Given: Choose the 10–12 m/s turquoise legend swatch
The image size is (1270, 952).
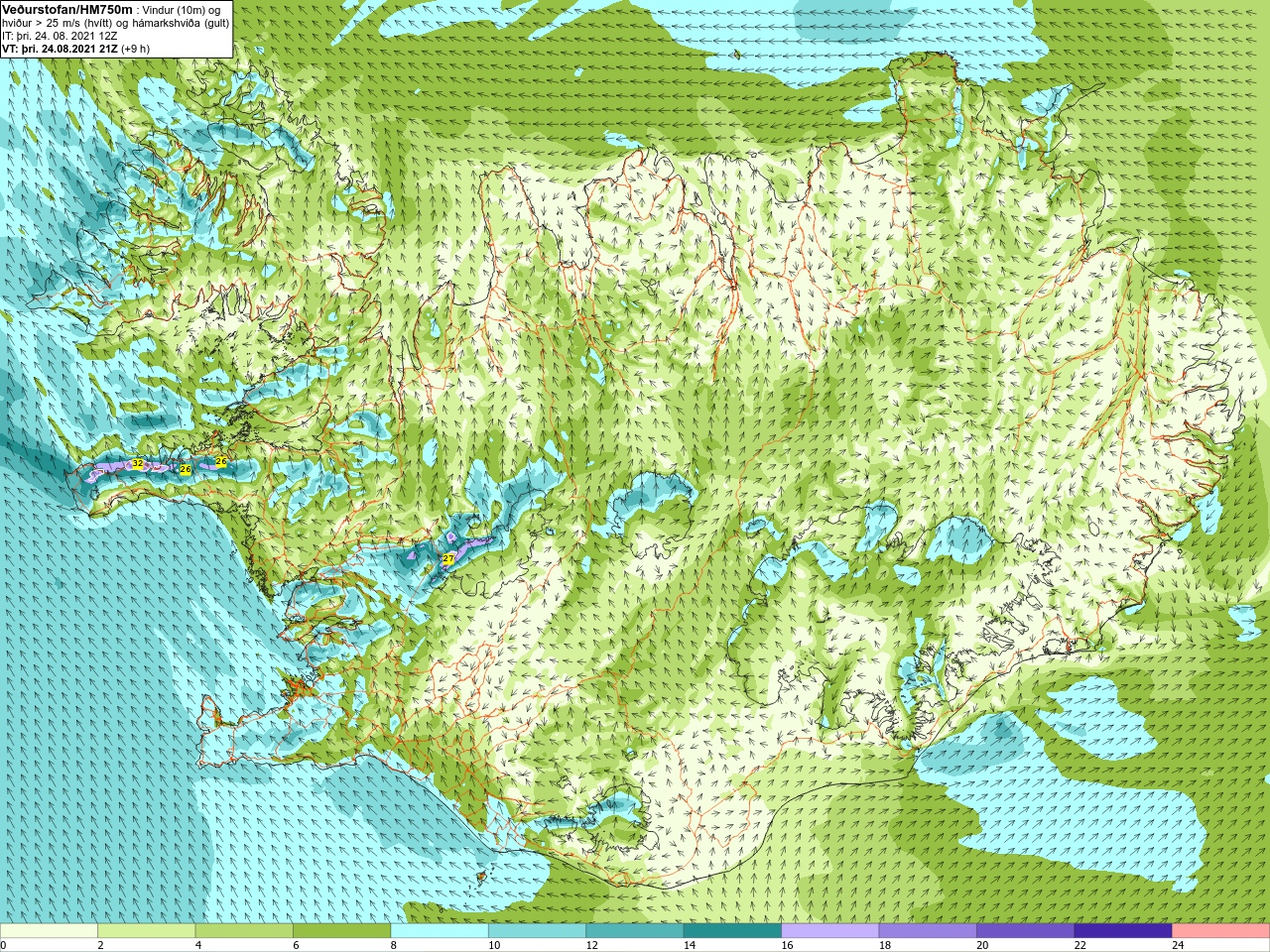Looking at the screenshot, I should click(x=537, y=931).
